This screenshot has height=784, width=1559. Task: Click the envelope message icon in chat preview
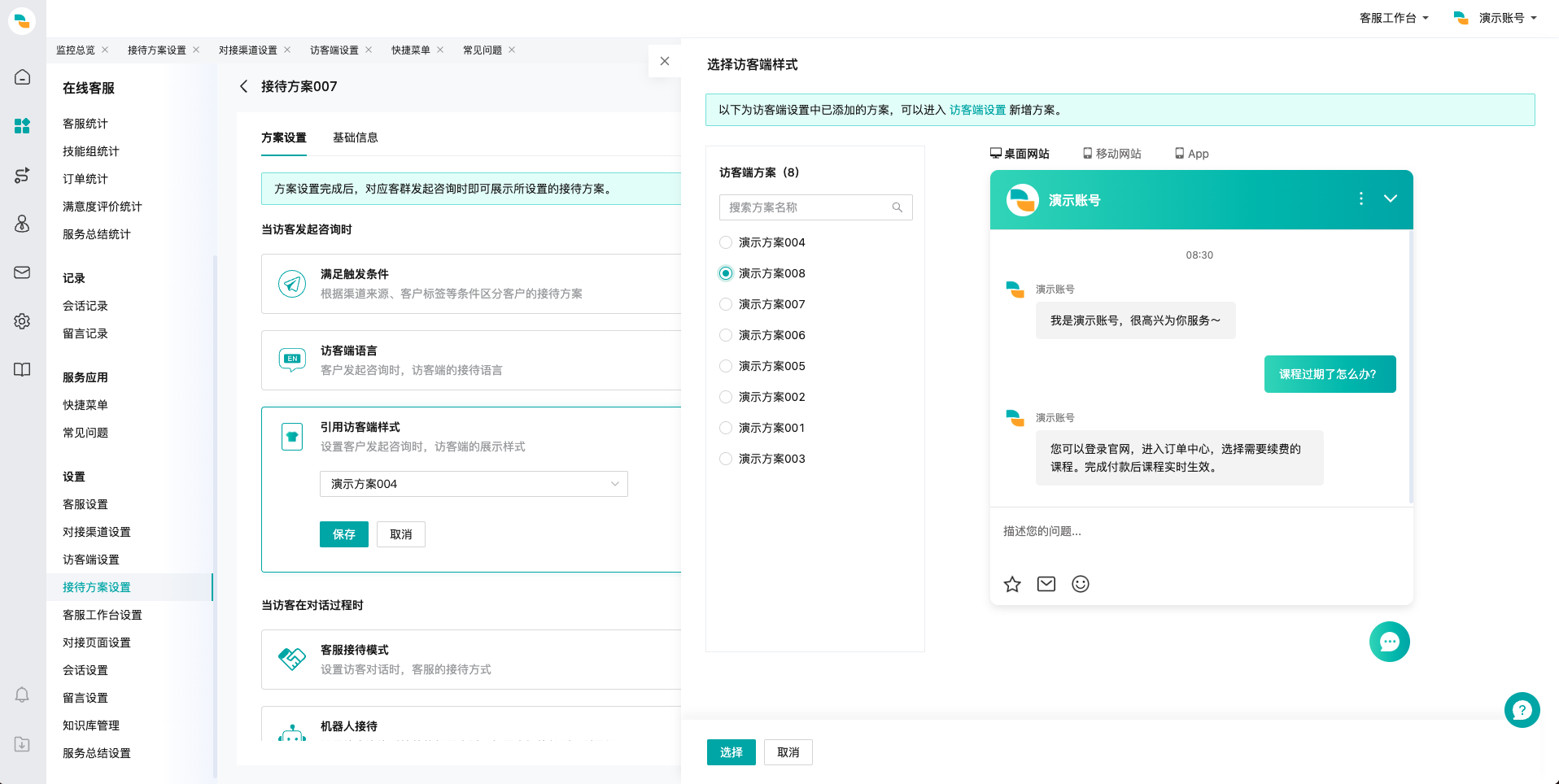click(1046, 584)
